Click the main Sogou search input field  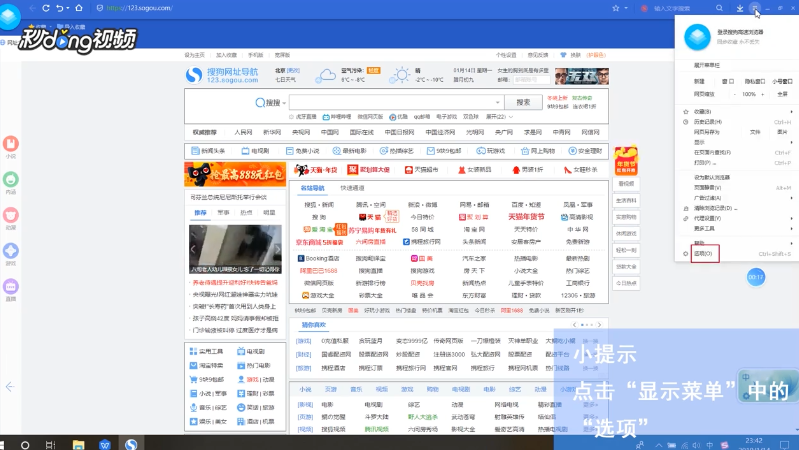point(396,102)
